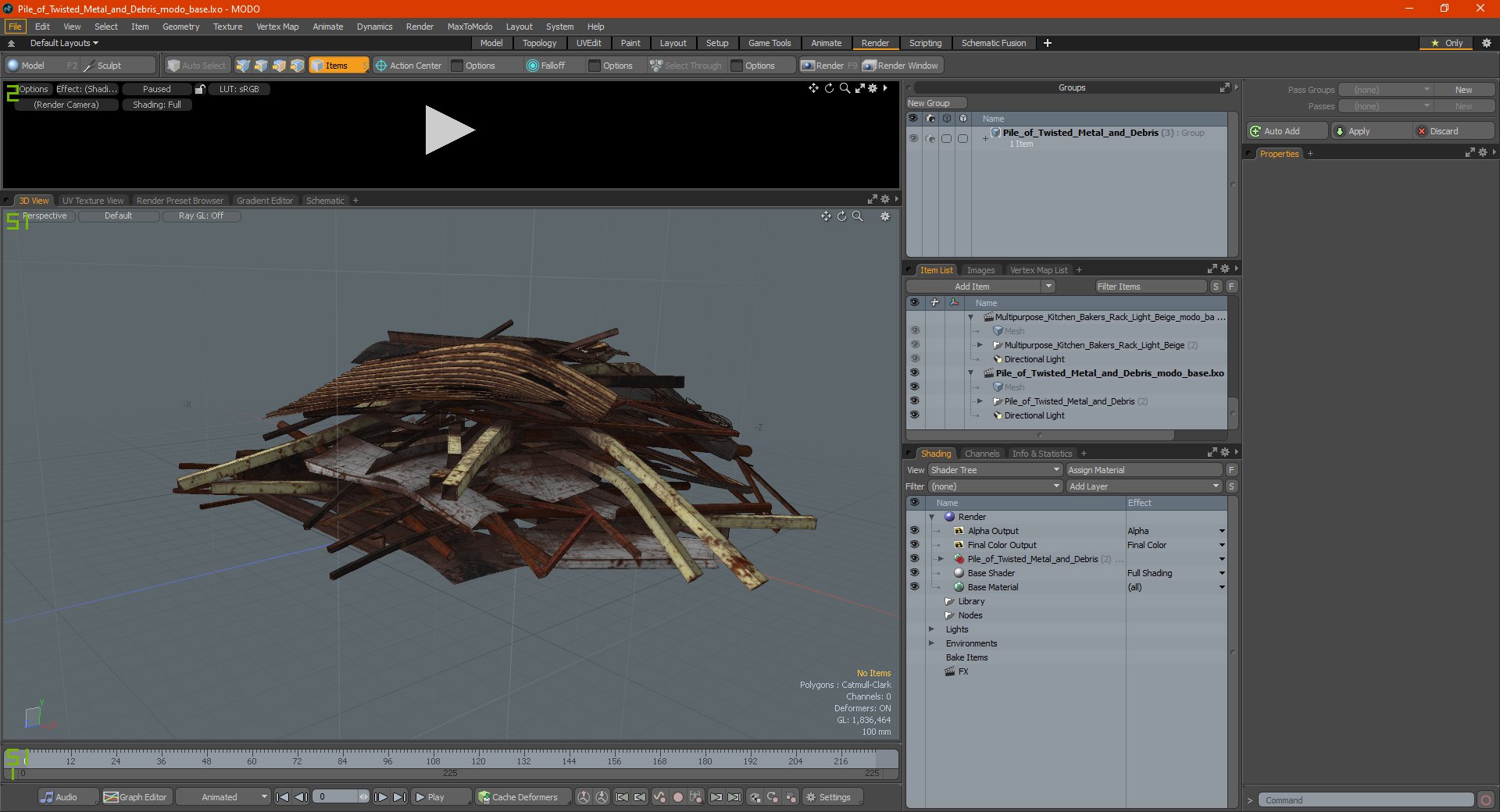This screenshot has width=1500, height=812.
Task: Click the record keyframe circle icon
Action: coord(678,797)
